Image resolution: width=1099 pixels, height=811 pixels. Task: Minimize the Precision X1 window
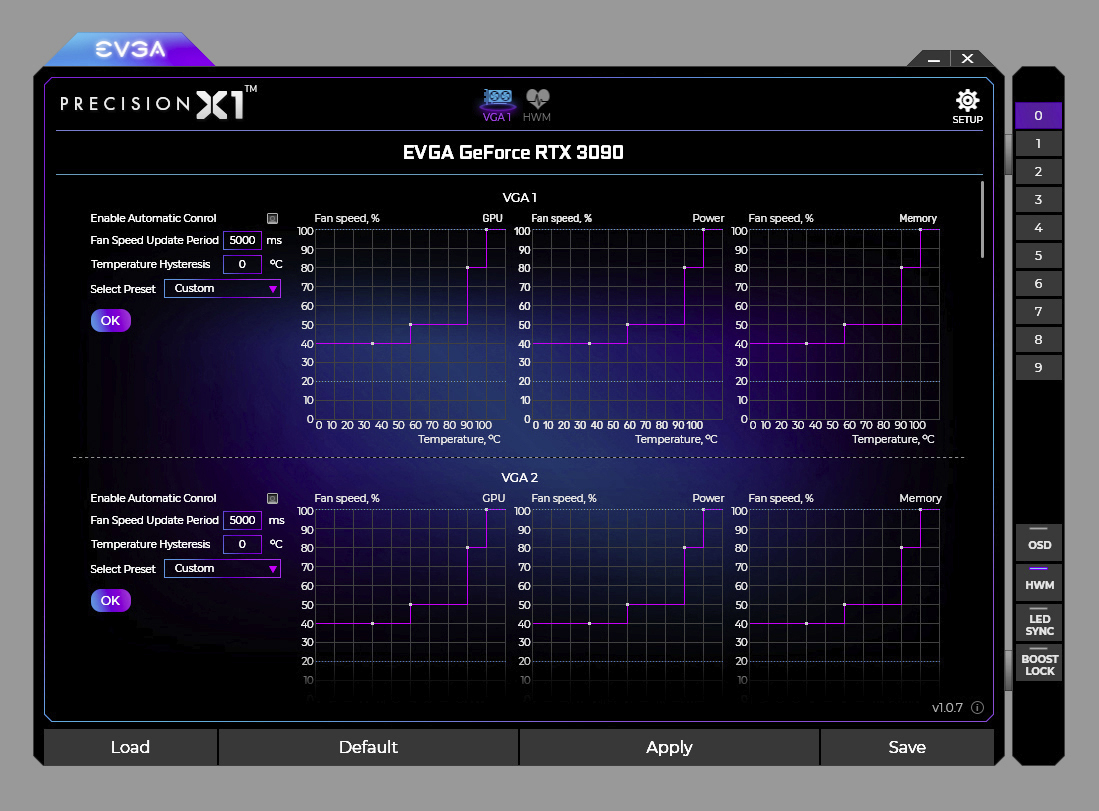pyautogui.click(x=933, y=59)
